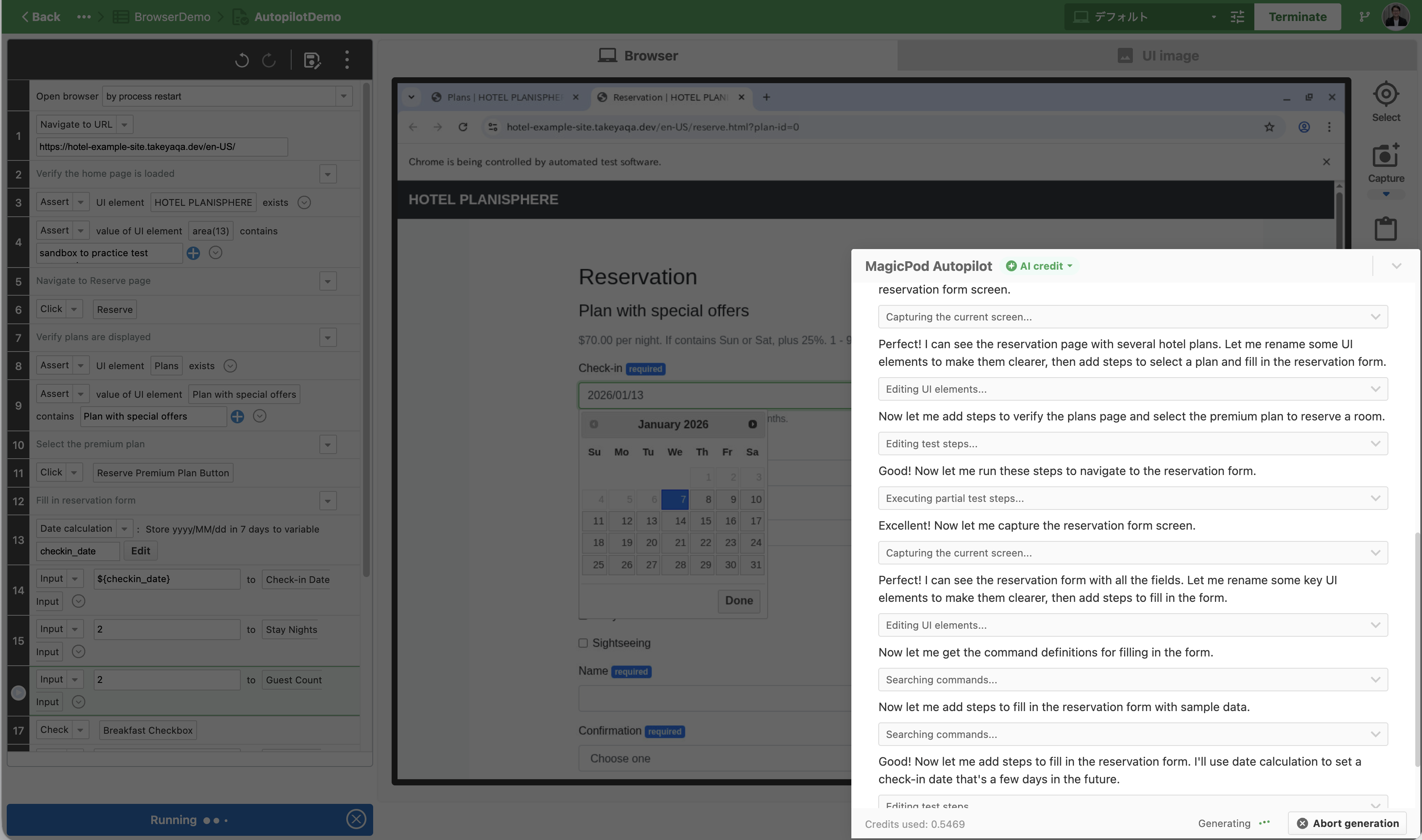Open the branch icon next to Terminate
The image size is (1422, 840).
tap(1365, 17)
